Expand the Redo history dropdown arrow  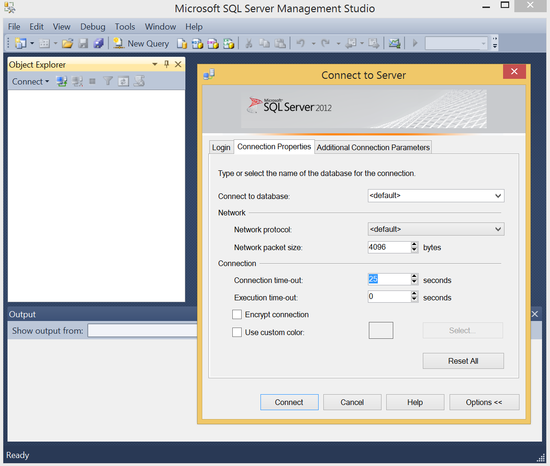click(338, 43)
